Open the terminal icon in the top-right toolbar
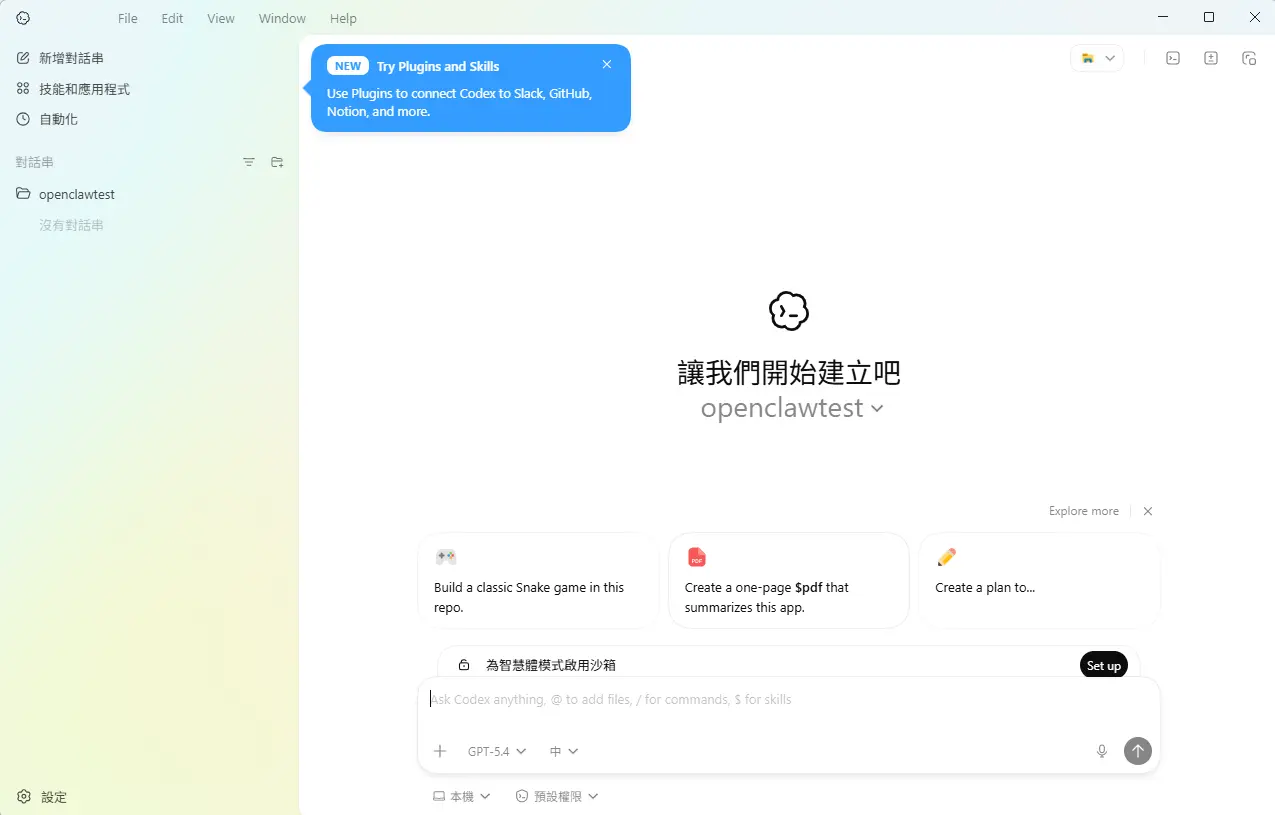 1172,58
